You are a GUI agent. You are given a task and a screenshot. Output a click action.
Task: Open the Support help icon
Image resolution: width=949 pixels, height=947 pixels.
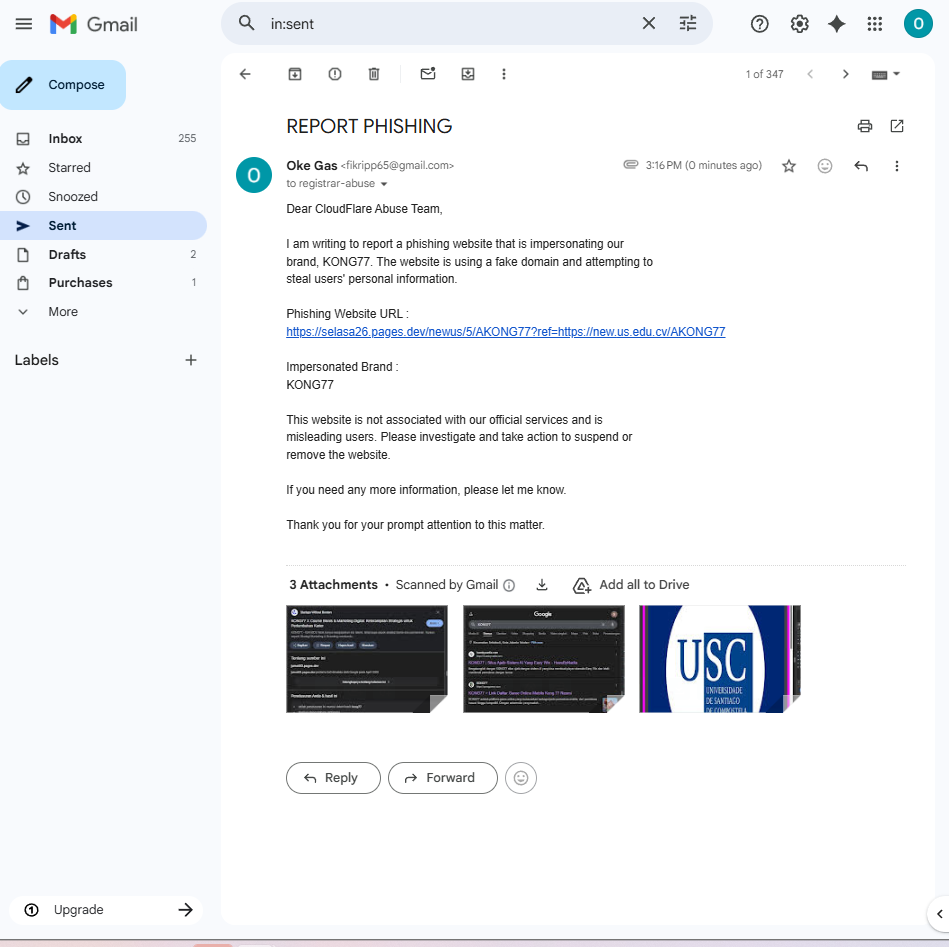click(x=760, y=24)
